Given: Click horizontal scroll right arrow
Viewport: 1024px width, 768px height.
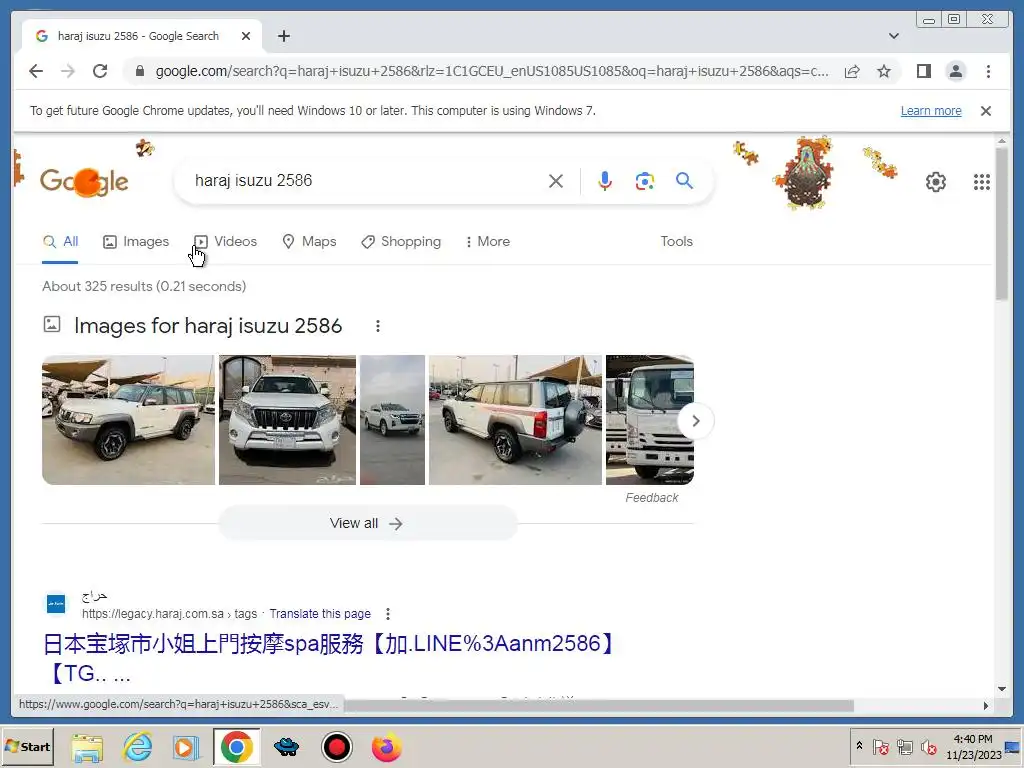Looking at the screenshot, I should [x=985, y=705].
